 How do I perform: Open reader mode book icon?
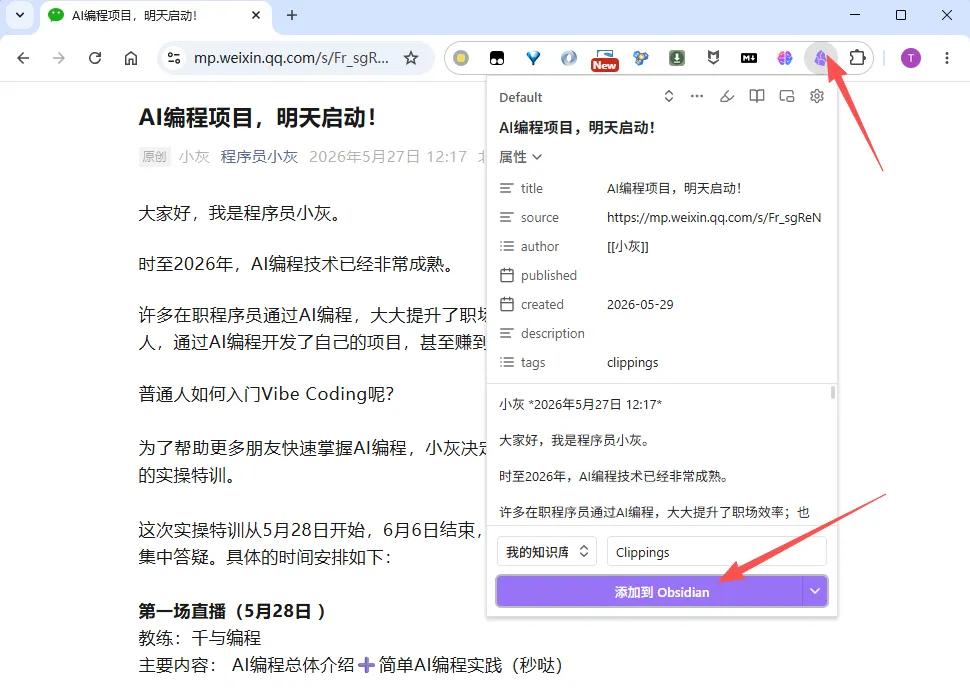pos(757,97)
